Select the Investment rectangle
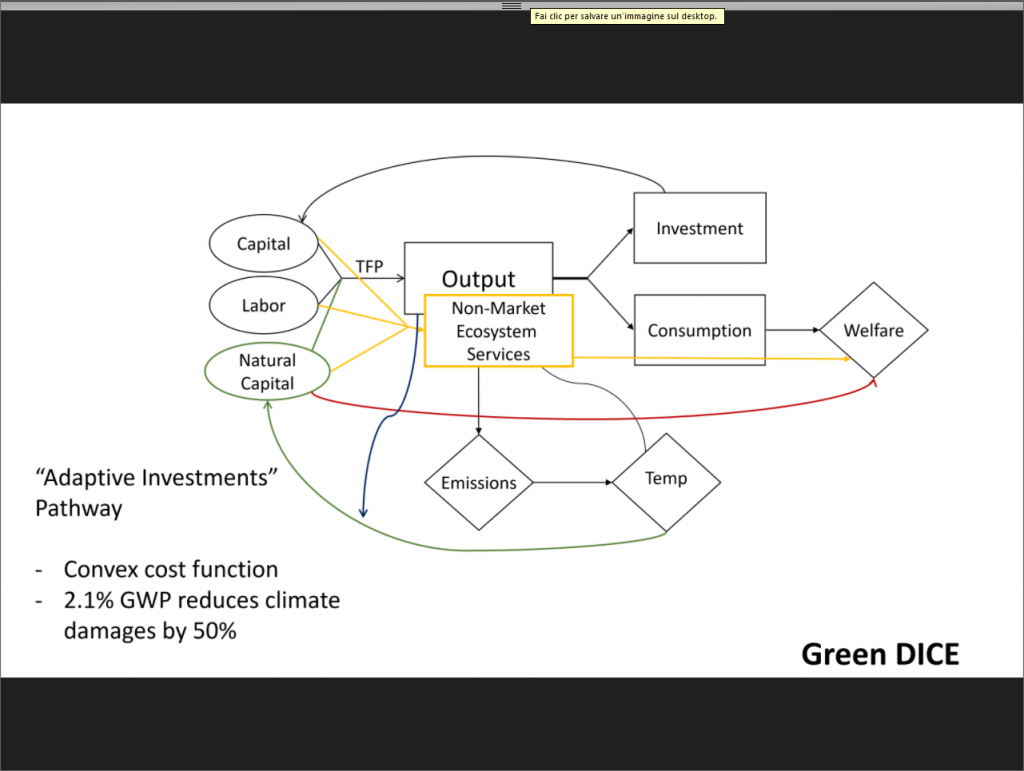The width and height of the screenshot is (1024, 771). (x=699, y=228)
